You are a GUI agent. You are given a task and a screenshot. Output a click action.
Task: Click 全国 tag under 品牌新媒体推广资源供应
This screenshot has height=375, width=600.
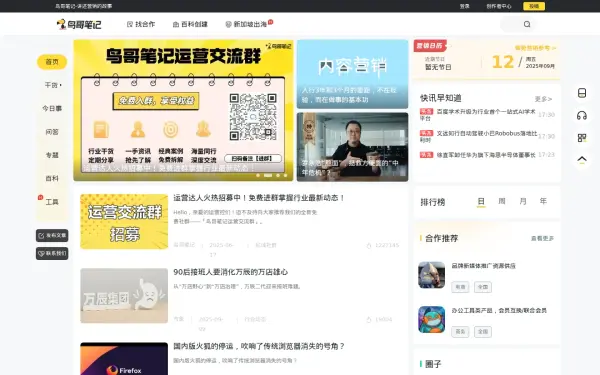point(483,287)
